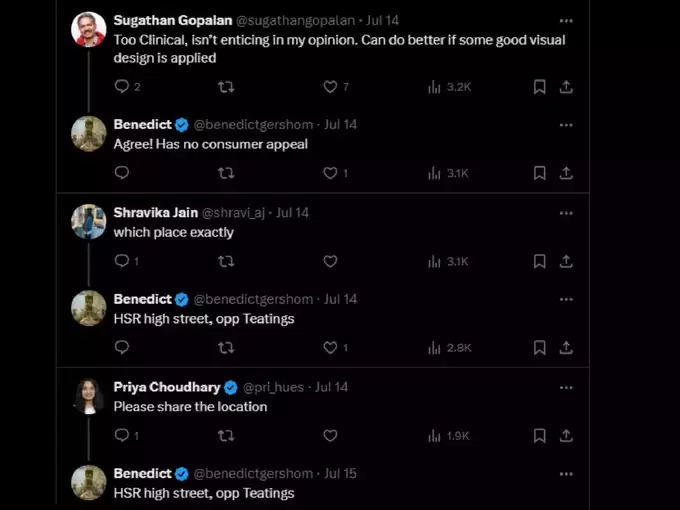Open Priya Choudhary's profile name
680x510 pixels.
[x=167, y=387]
